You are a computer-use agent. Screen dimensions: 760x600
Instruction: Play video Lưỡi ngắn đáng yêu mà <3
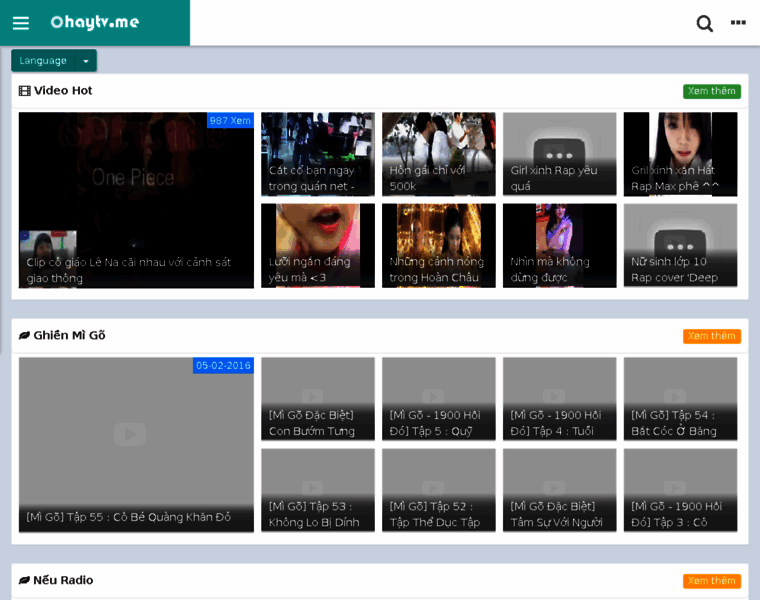click(318, 245)
